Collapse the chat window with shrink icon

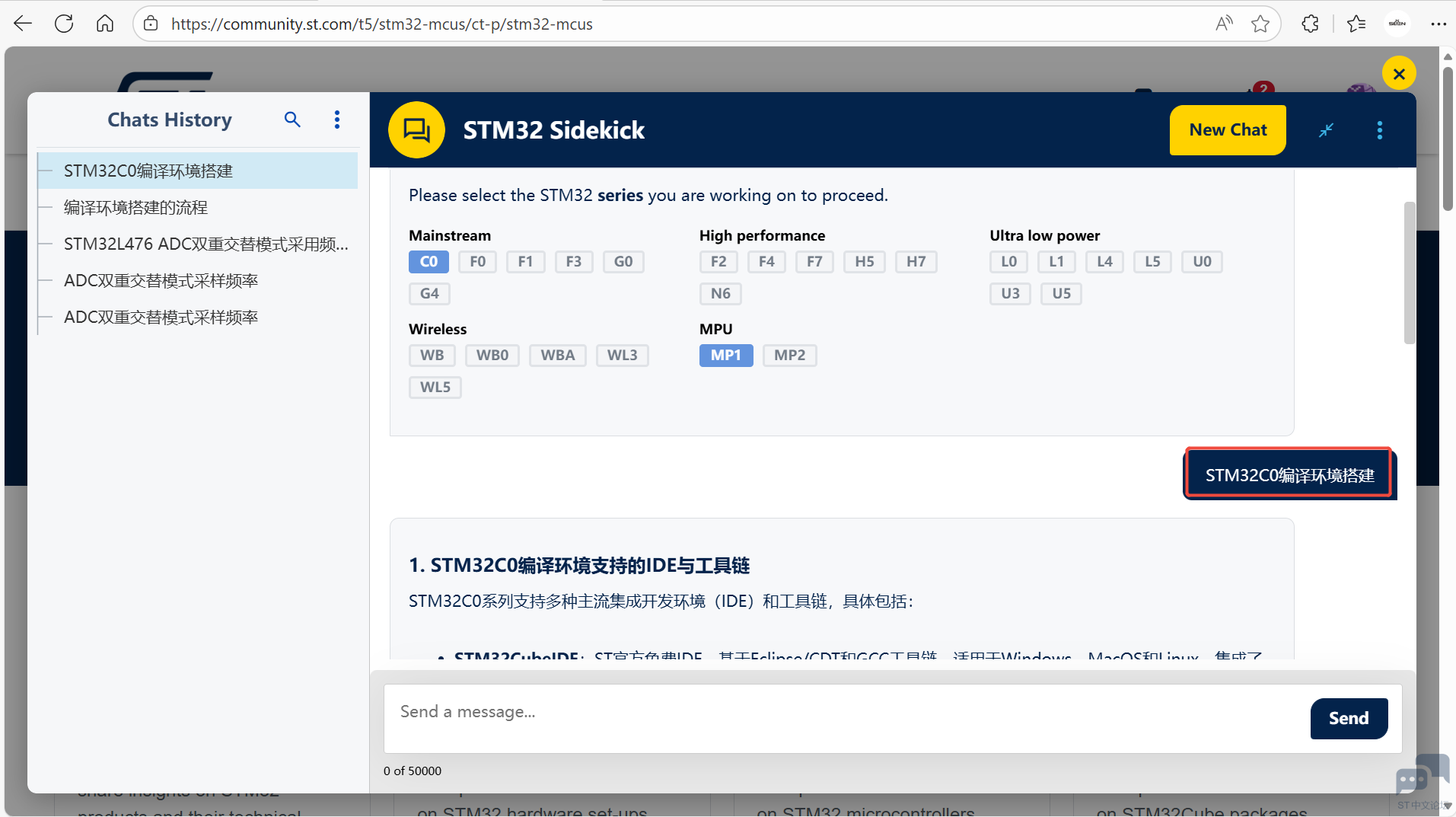(1326, 130)
